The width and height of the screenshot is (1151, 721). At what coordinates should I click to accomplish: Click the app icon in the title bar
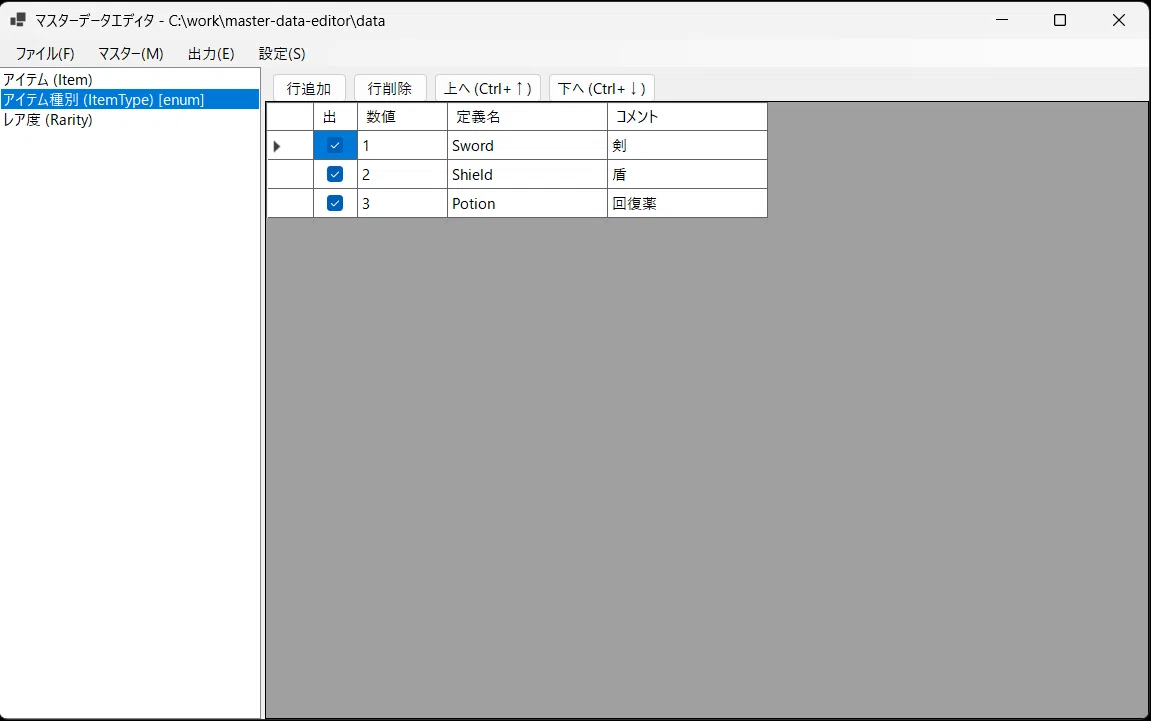pyautogui.click(x=18, y=20)
